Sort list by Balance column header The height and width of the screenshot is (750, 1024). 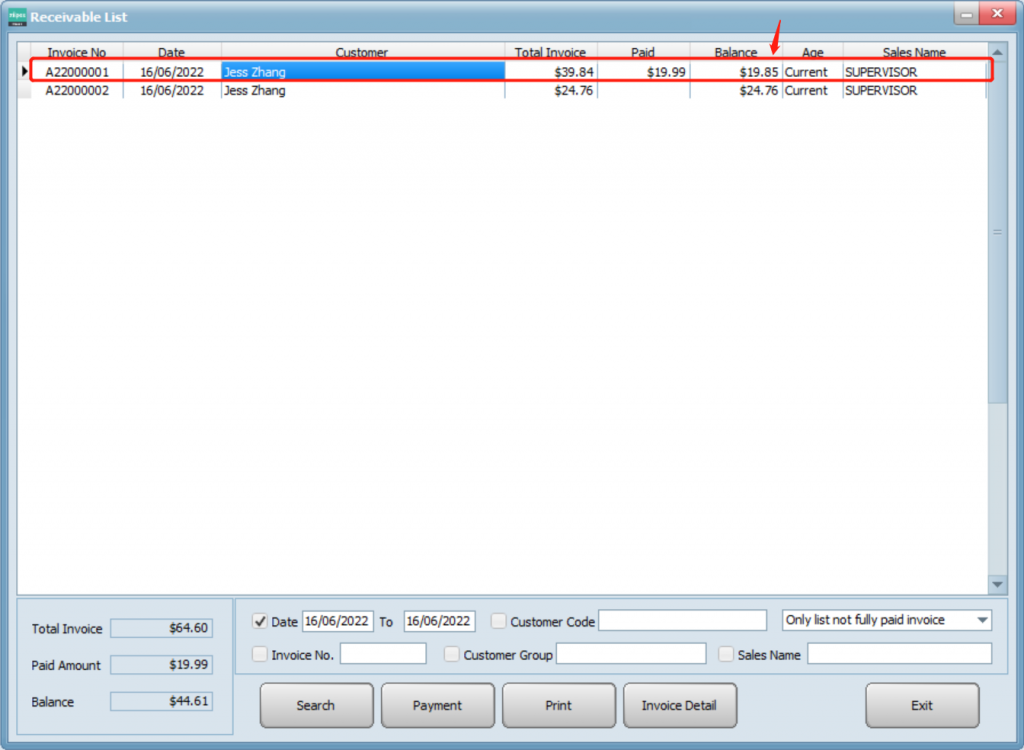click(735, 52)
